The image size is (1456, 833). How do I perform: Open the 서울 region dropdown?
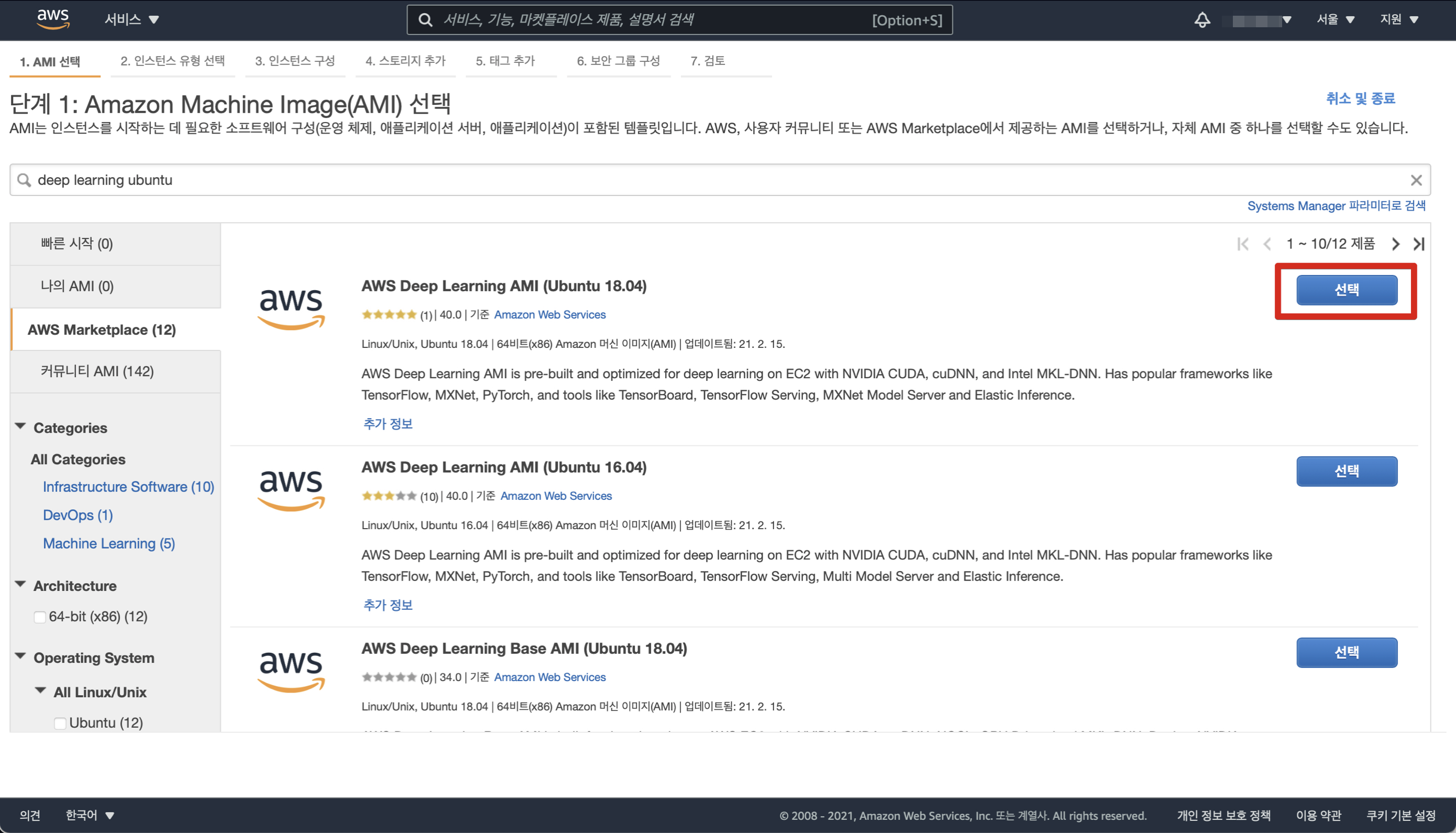point(1335,19)
